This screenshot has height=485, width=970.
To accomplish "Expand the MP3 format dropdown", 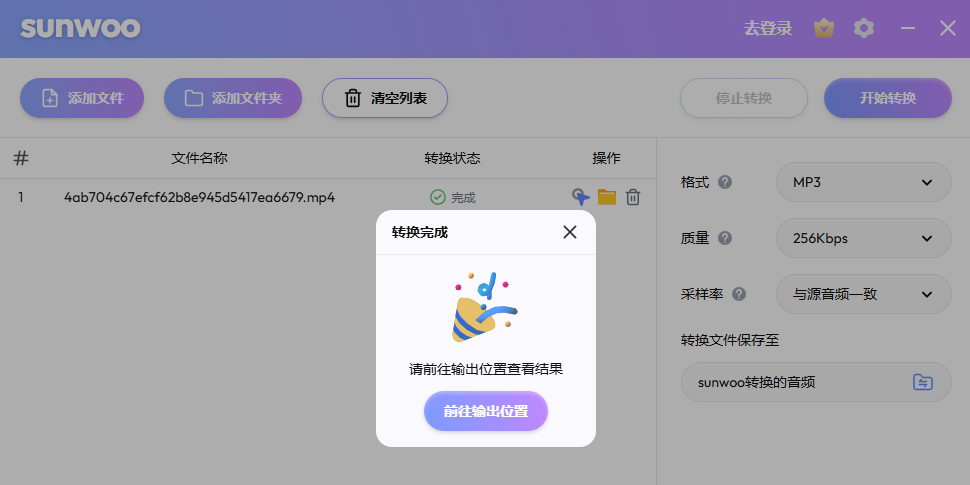I will coord(863,182).
